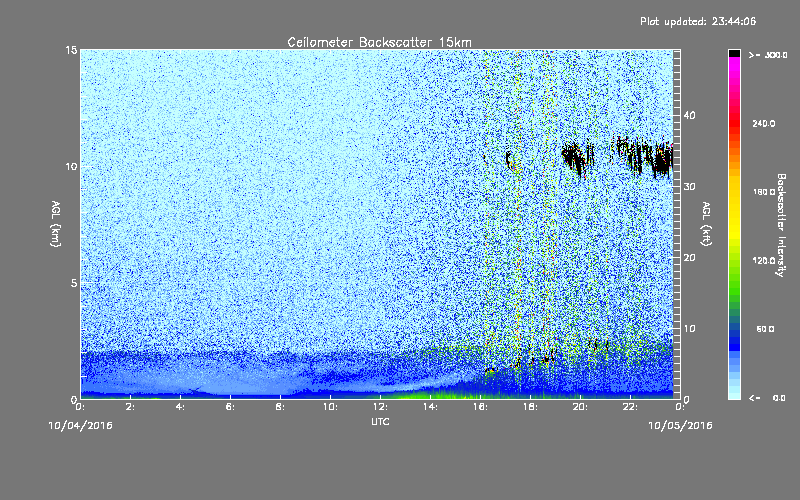Image resolution: width=800 pixels, height=500 pixels.
Task: Click the green surface backscatter layer near 14: UTC
Action: pyautogui.click(x=434, y=395)
